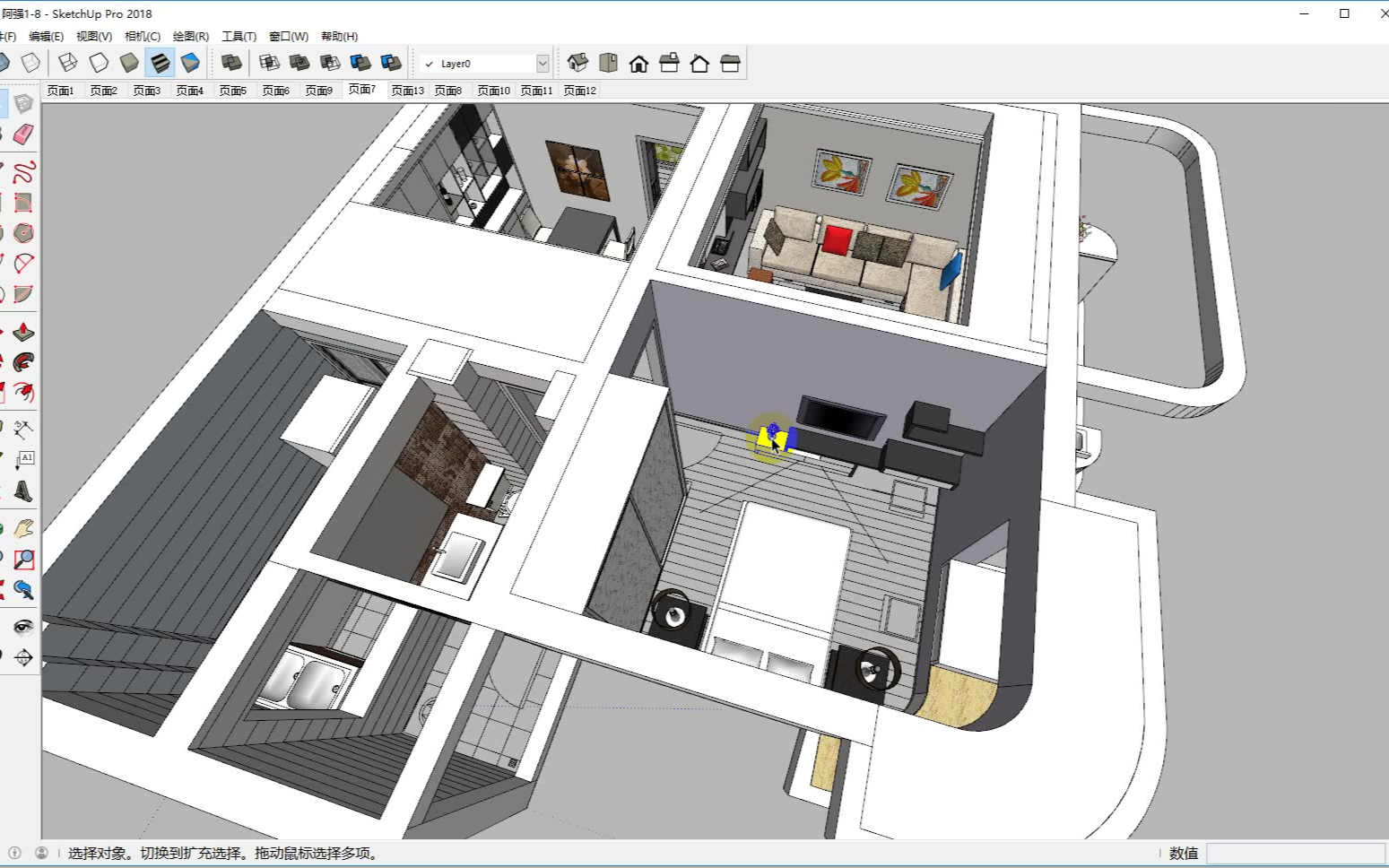Switch to Isometric house view
This screenshot has height=868, width=1389.
tap(577, 63)
